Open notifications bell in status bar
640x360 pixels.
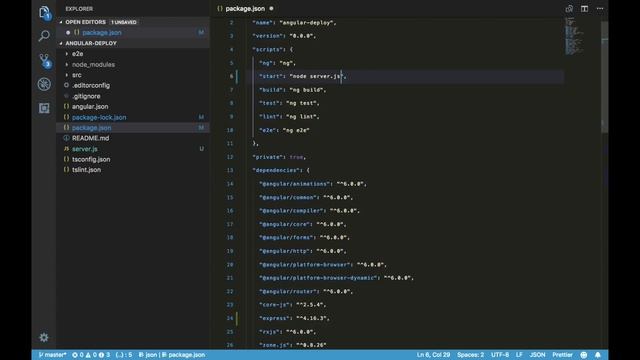click(598, 355)
